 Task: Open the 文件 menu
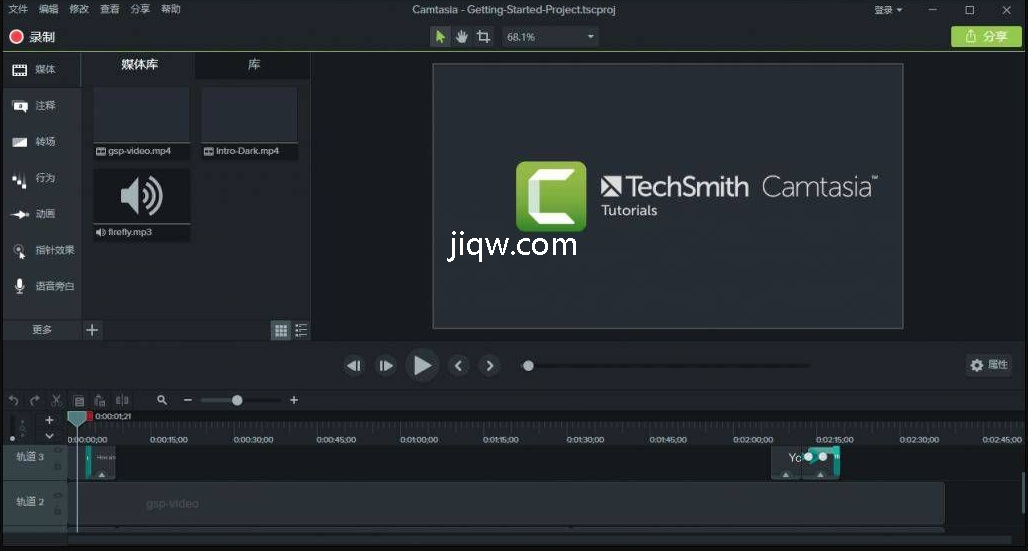point(18,9)
